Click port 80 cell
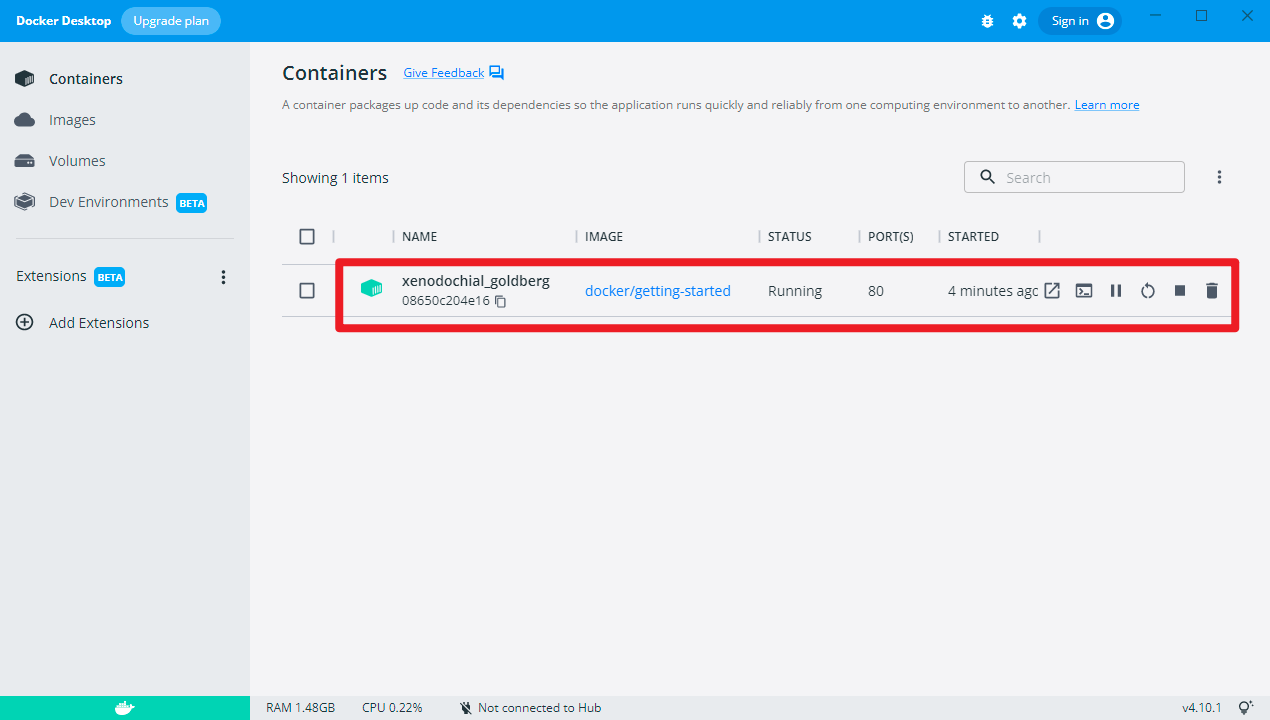1270x720 pixels. coord(876,291)
